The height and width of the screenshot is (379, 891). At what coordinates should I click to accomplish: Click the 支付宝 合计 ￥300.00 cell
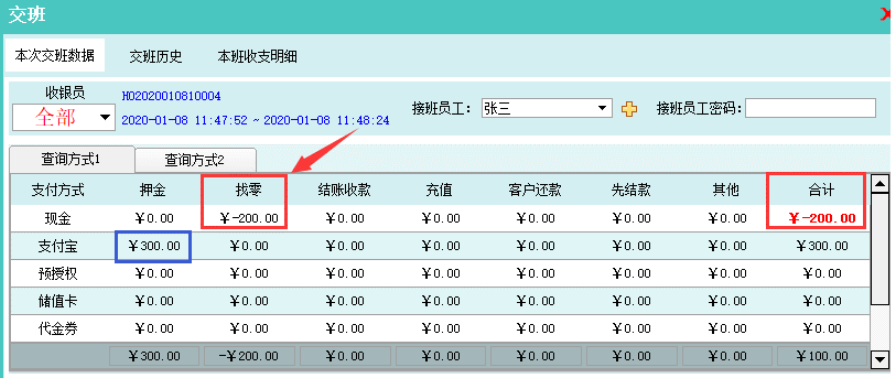822,246
